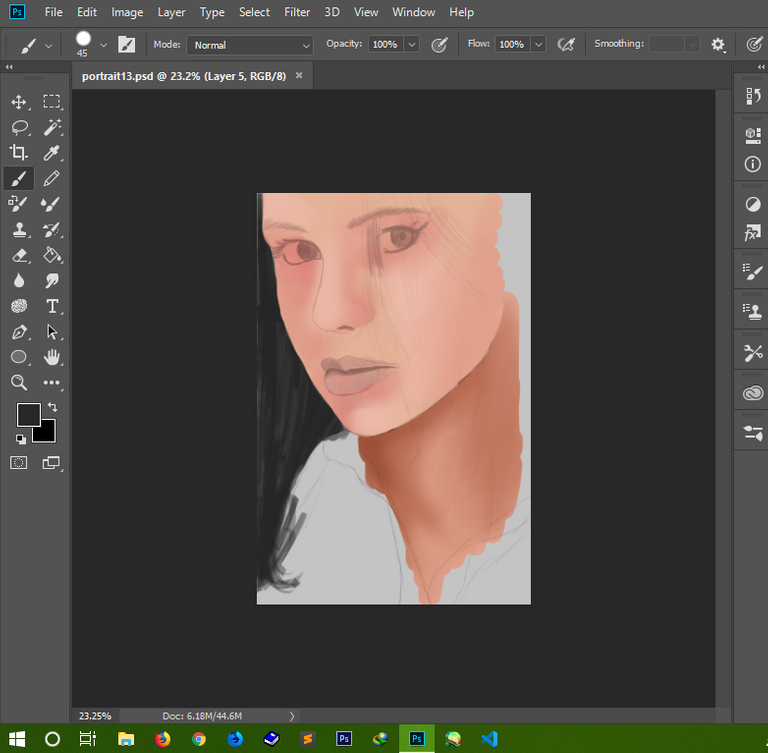Reset default foreground and background colors

pos(20,439)
